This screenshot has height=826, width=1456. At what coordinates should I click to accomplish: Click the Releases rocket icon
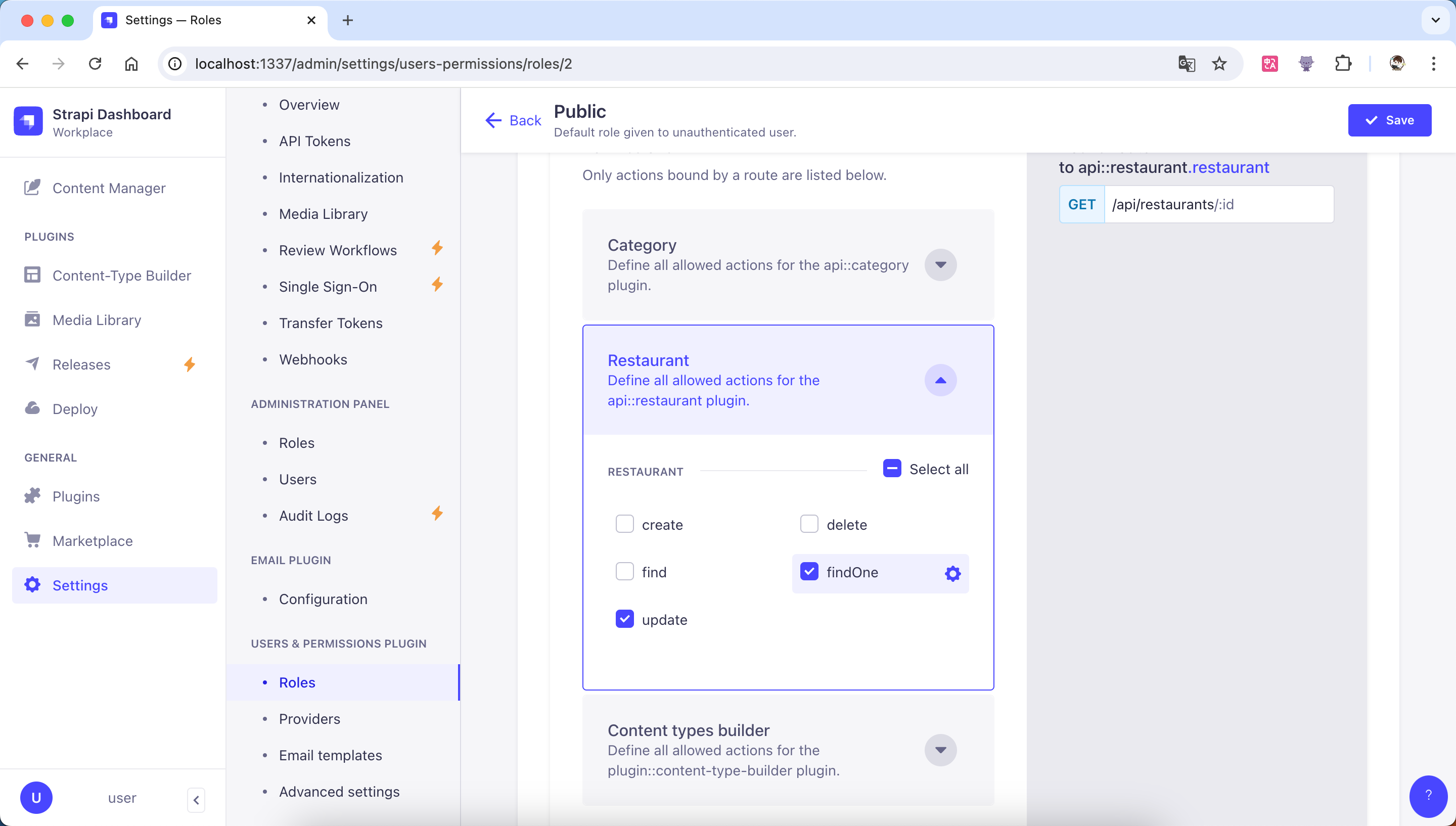(x=33, y=363)
